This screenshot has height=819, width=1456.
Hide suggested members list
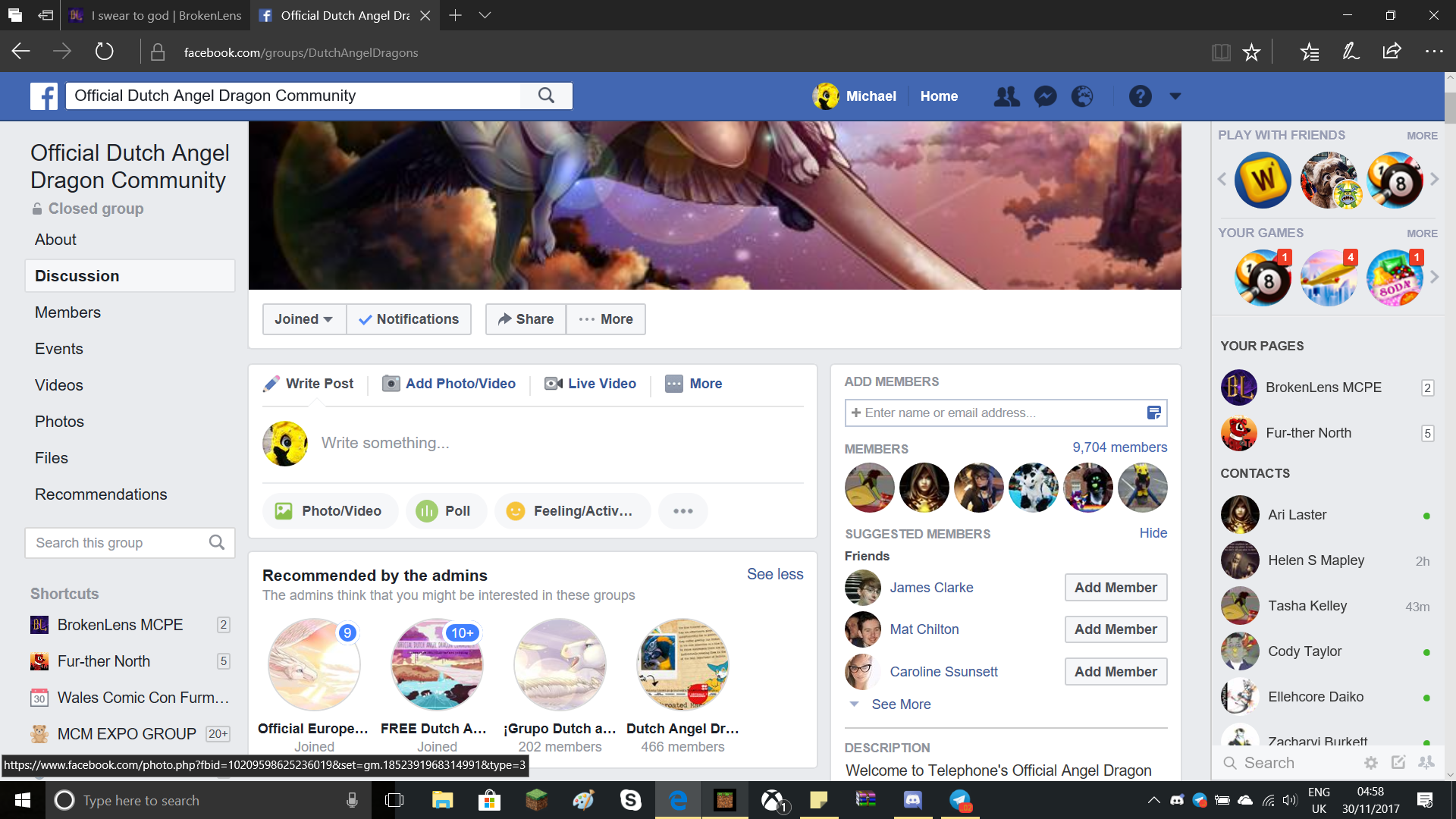coord(1153,533)
